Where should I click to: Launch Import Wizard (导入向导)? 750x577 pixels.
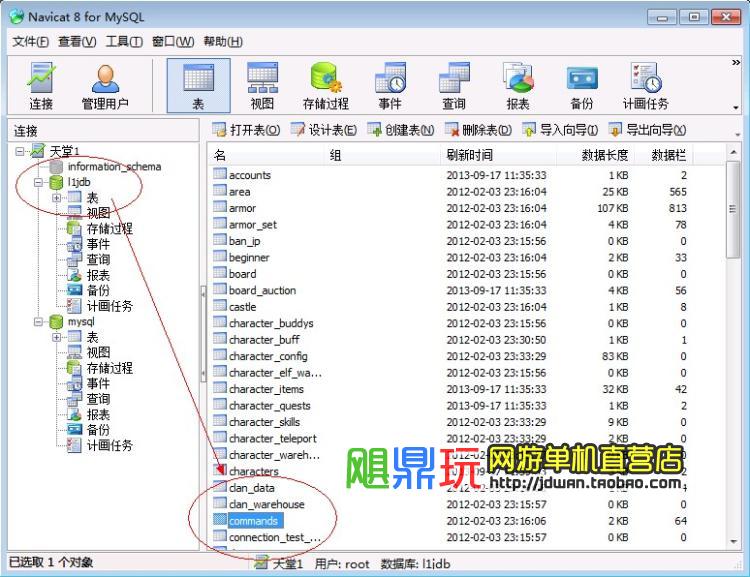560,130
